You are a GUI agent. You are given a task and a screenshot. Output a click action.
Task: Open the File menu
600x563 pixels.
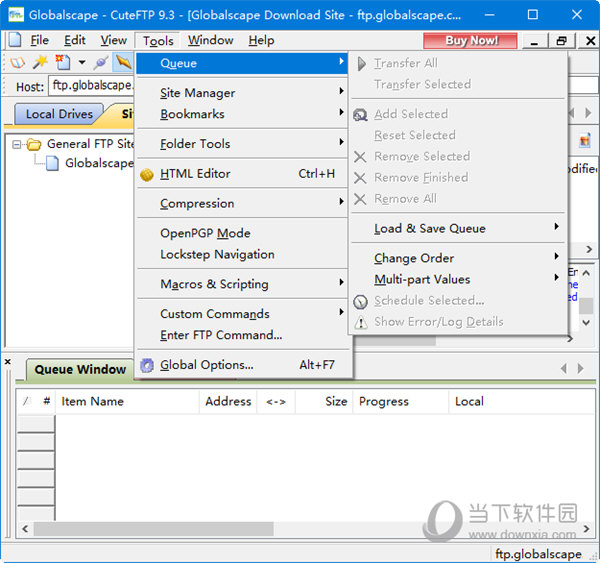(x=39, y=40)
